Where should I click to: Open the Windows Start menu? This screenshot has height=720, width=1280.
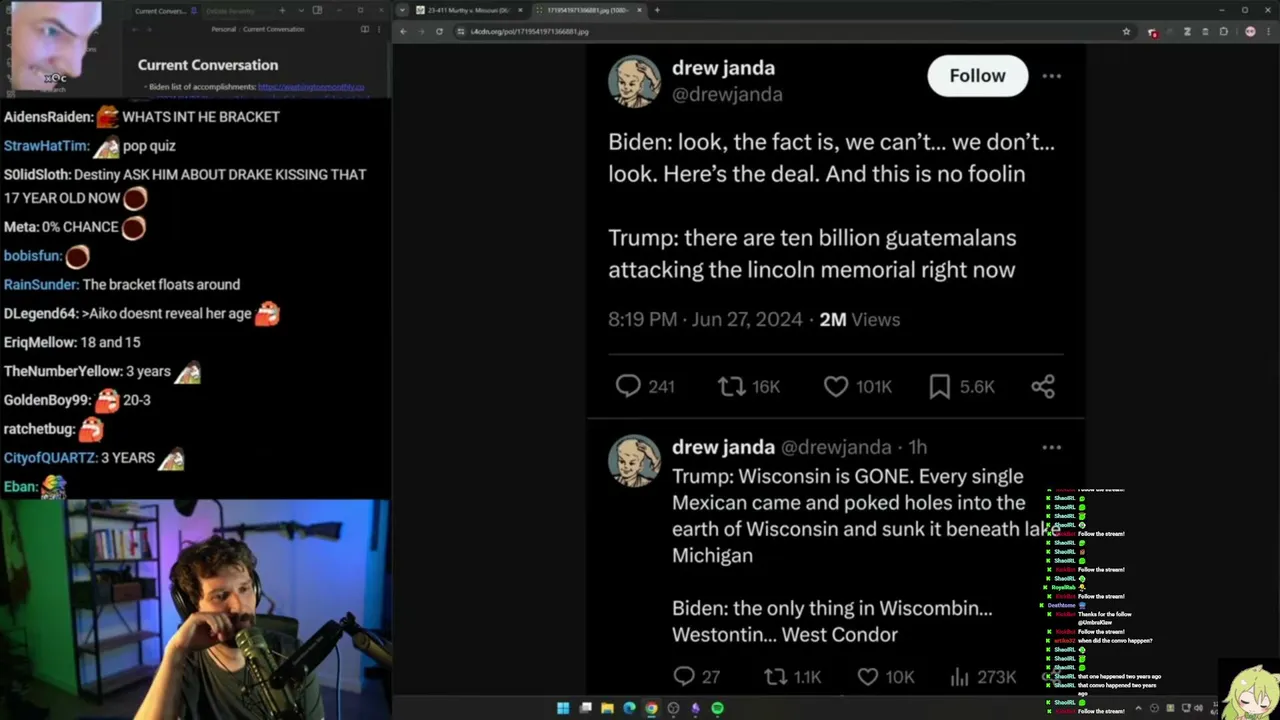[563, 708]
